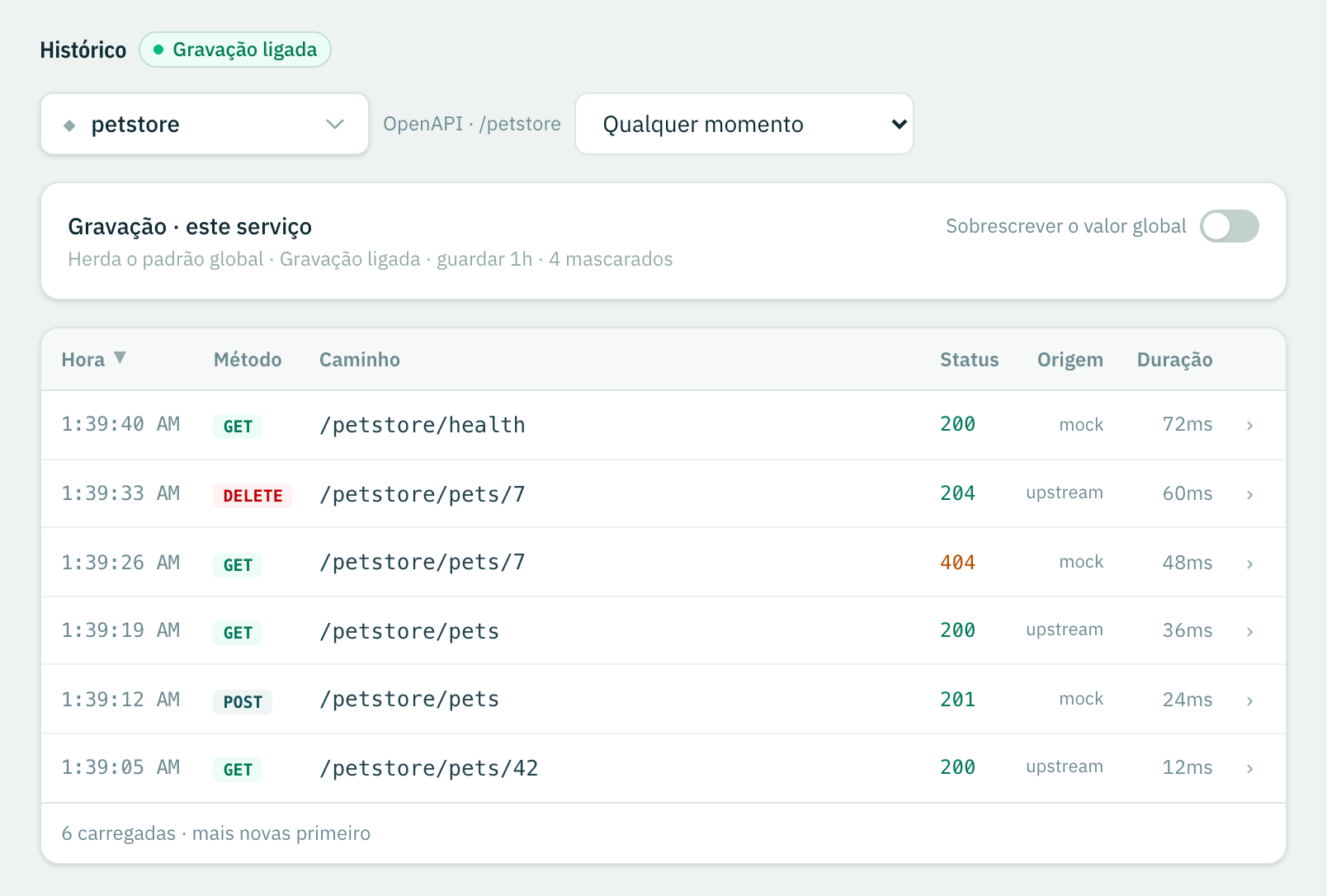Click the 201 status code
1327x896 pixels.
point(958,700)
